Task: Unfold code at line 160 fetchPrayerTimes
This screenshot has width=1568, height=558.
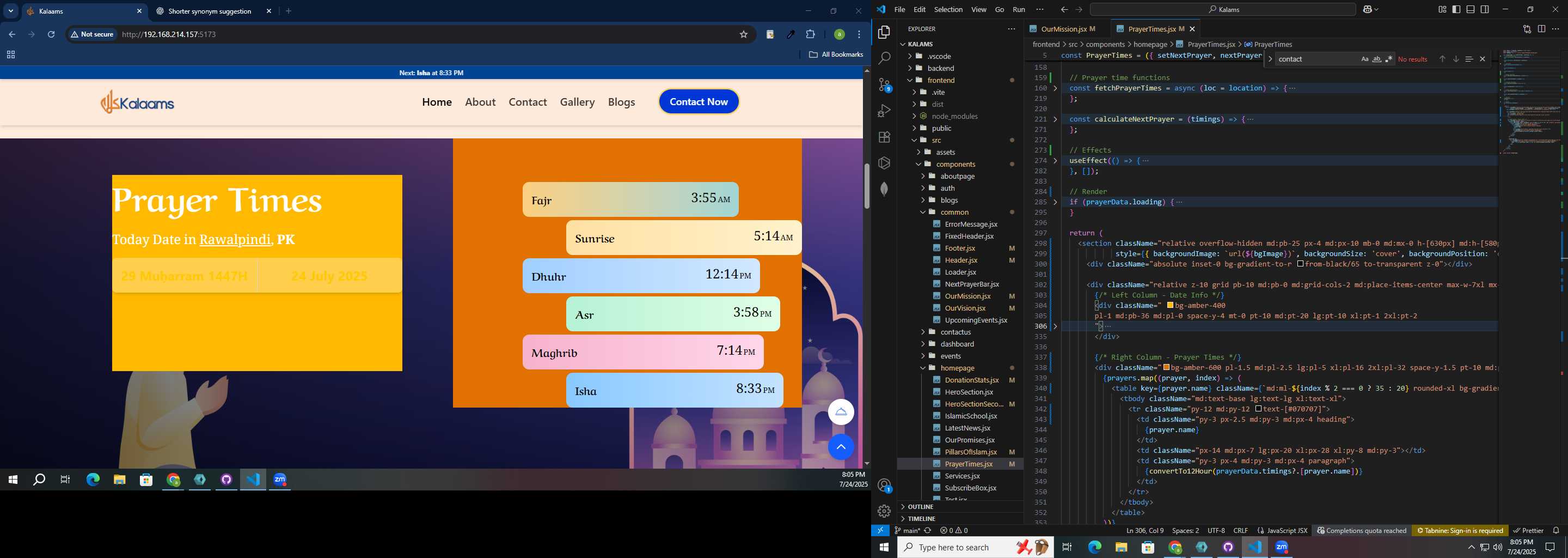Action: tap(1055, 88)
